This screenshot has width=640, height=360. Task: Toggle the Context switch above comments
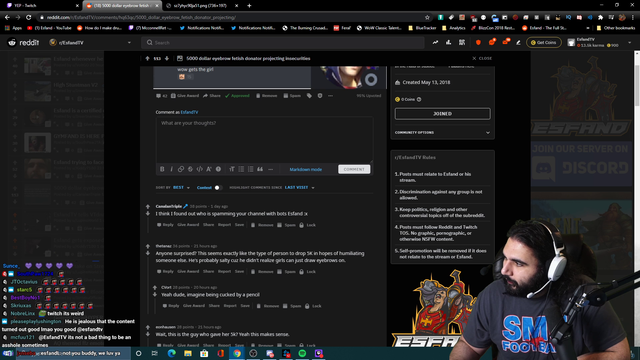tap(218, 188)
